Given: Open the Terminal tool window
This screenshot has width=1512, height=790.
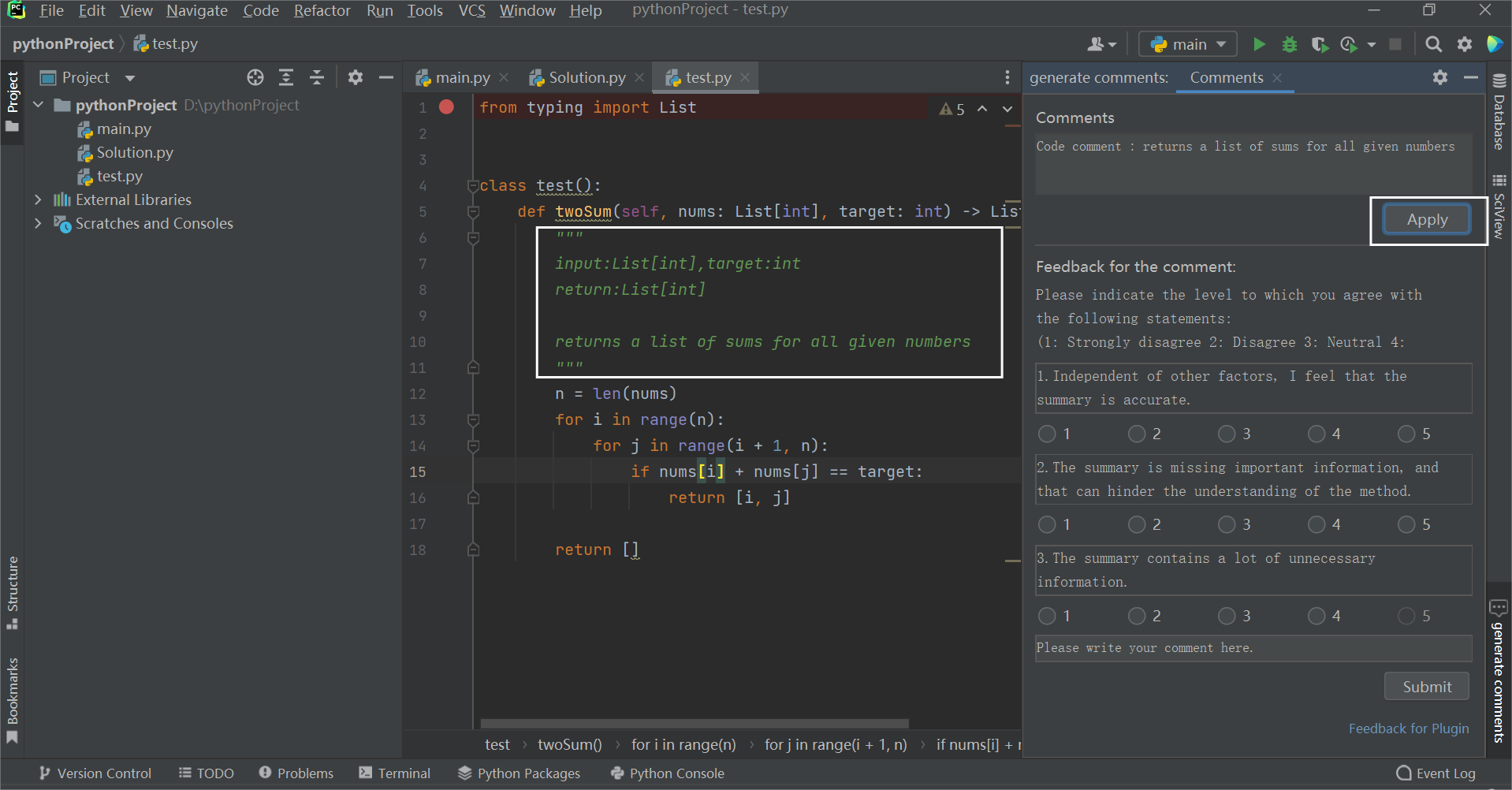Looking at the screenshot, I should coord(395,773).
